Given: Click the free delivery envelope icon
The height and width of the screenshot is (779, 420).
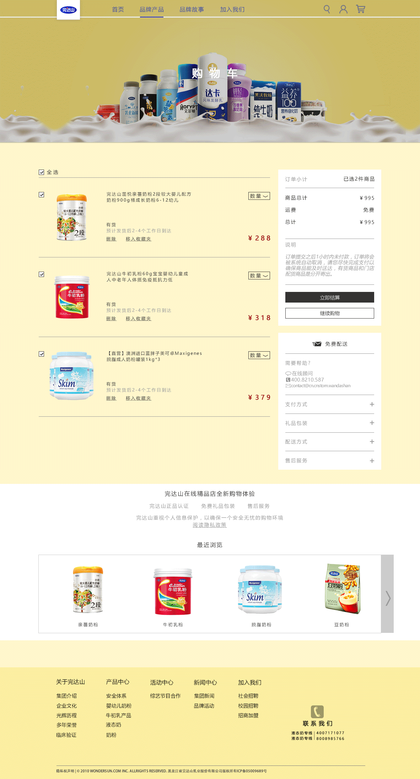Looking at the screenshot, I should (x=317, y=344).
